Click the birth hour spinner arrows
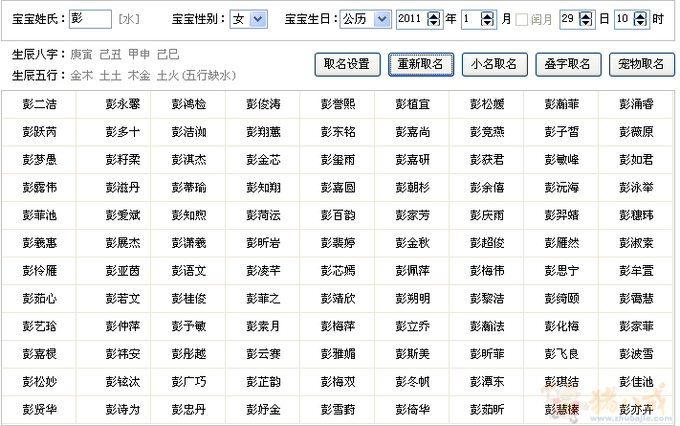Image resolution: width=680 pixels, height=426 pixels. [x=641, y=19]
